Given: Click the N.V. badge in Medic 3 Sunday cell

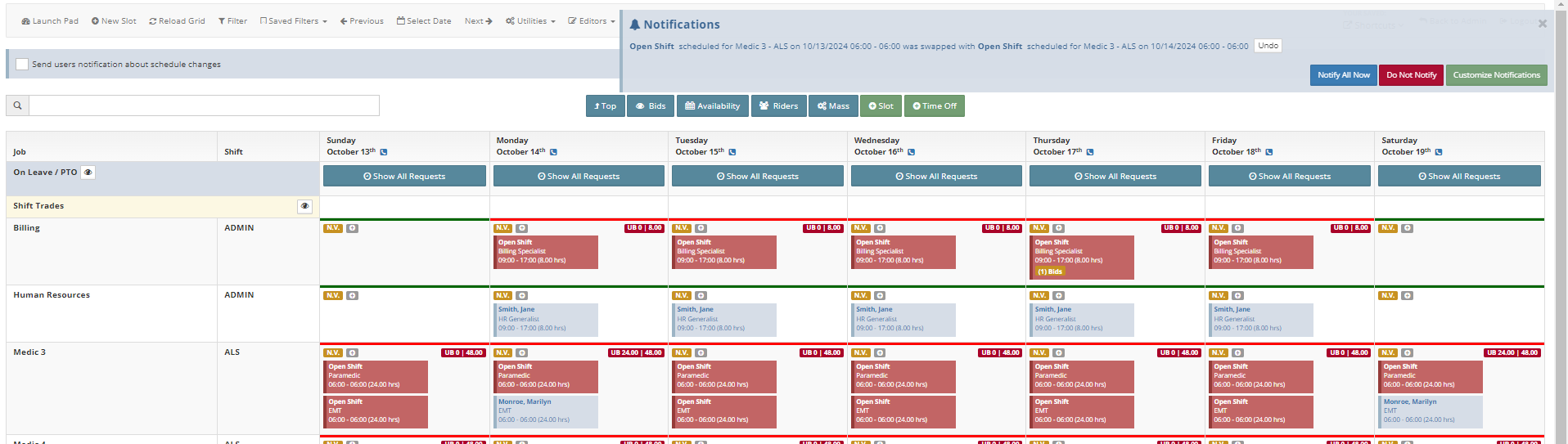Looking at the screenshot, I should [x=333, y=353].
